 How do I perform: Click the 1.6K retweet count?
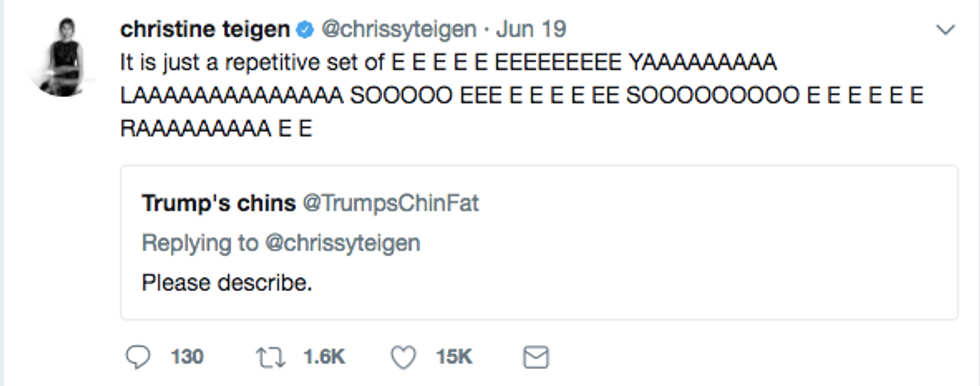[x=324, y=357]
